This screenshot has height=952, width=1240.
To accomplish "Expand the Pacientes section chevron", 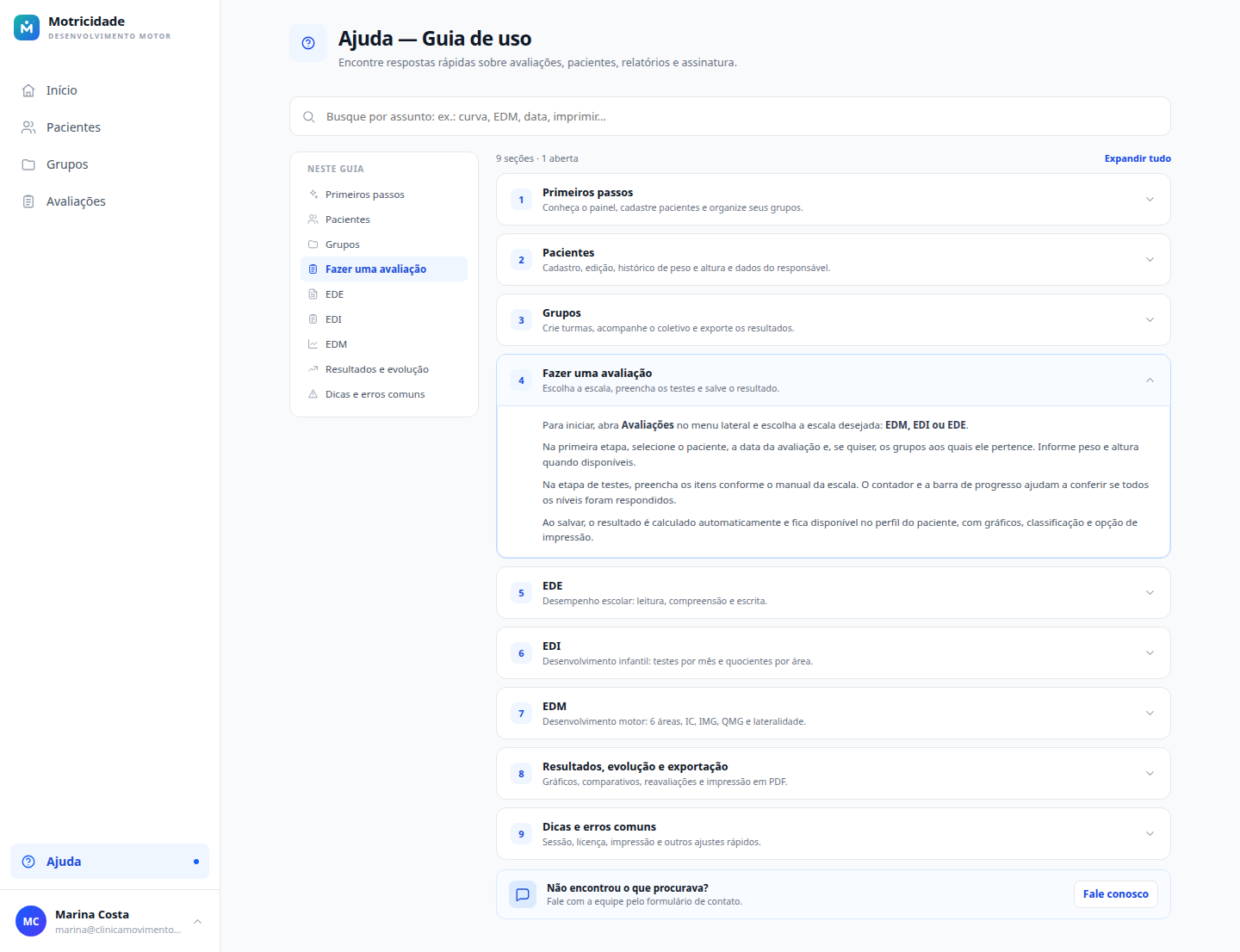I will 1150,260.
